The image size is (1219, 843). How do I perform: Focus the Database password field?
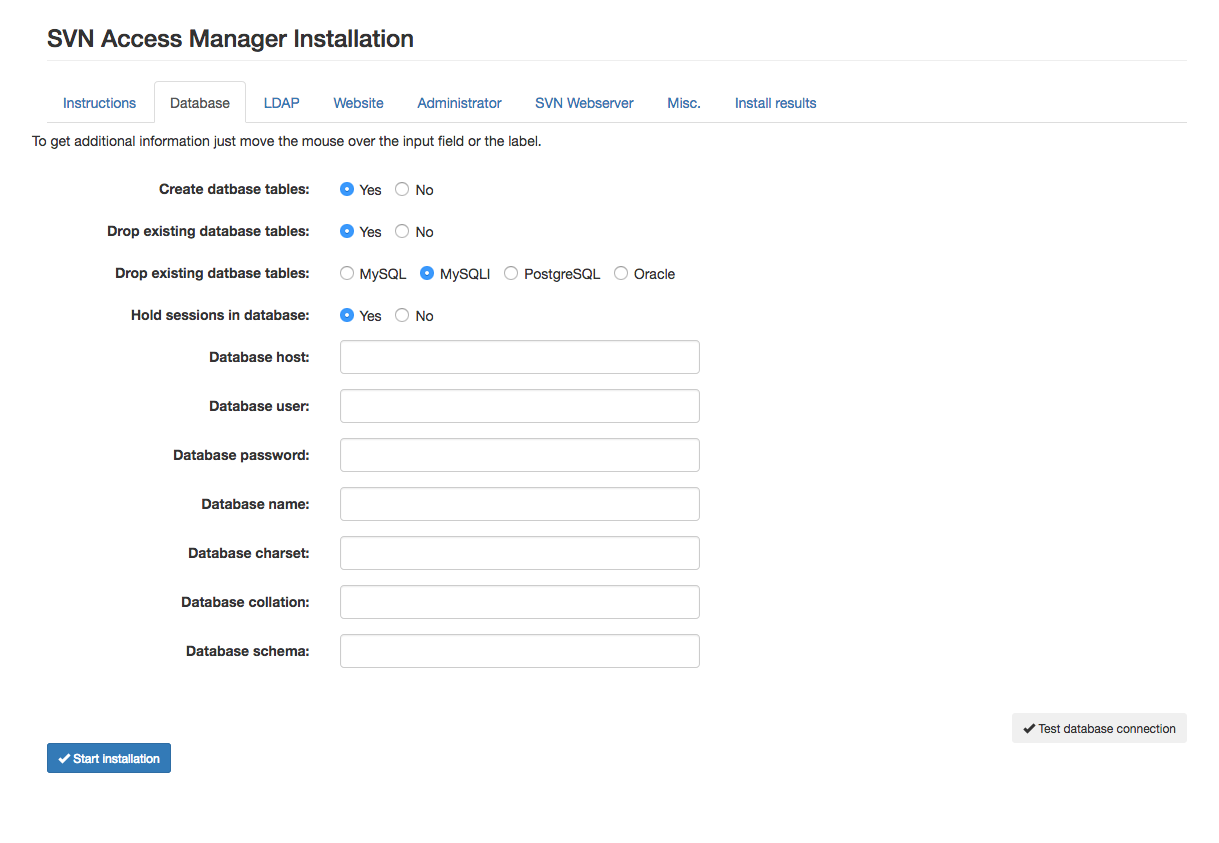tap(520, 455)
